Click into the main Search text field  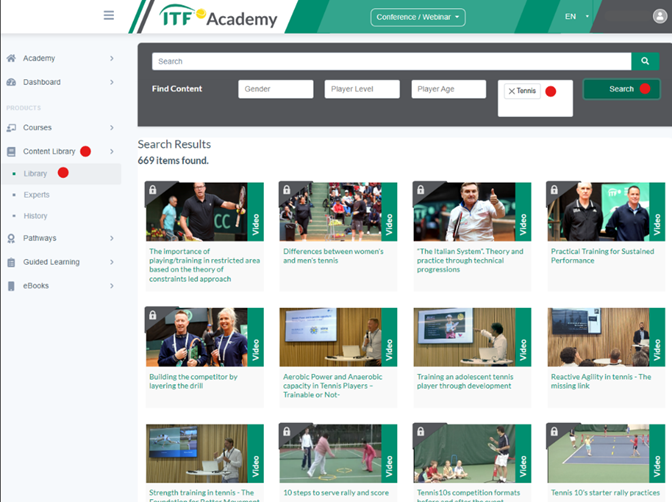tap(391, 61)
